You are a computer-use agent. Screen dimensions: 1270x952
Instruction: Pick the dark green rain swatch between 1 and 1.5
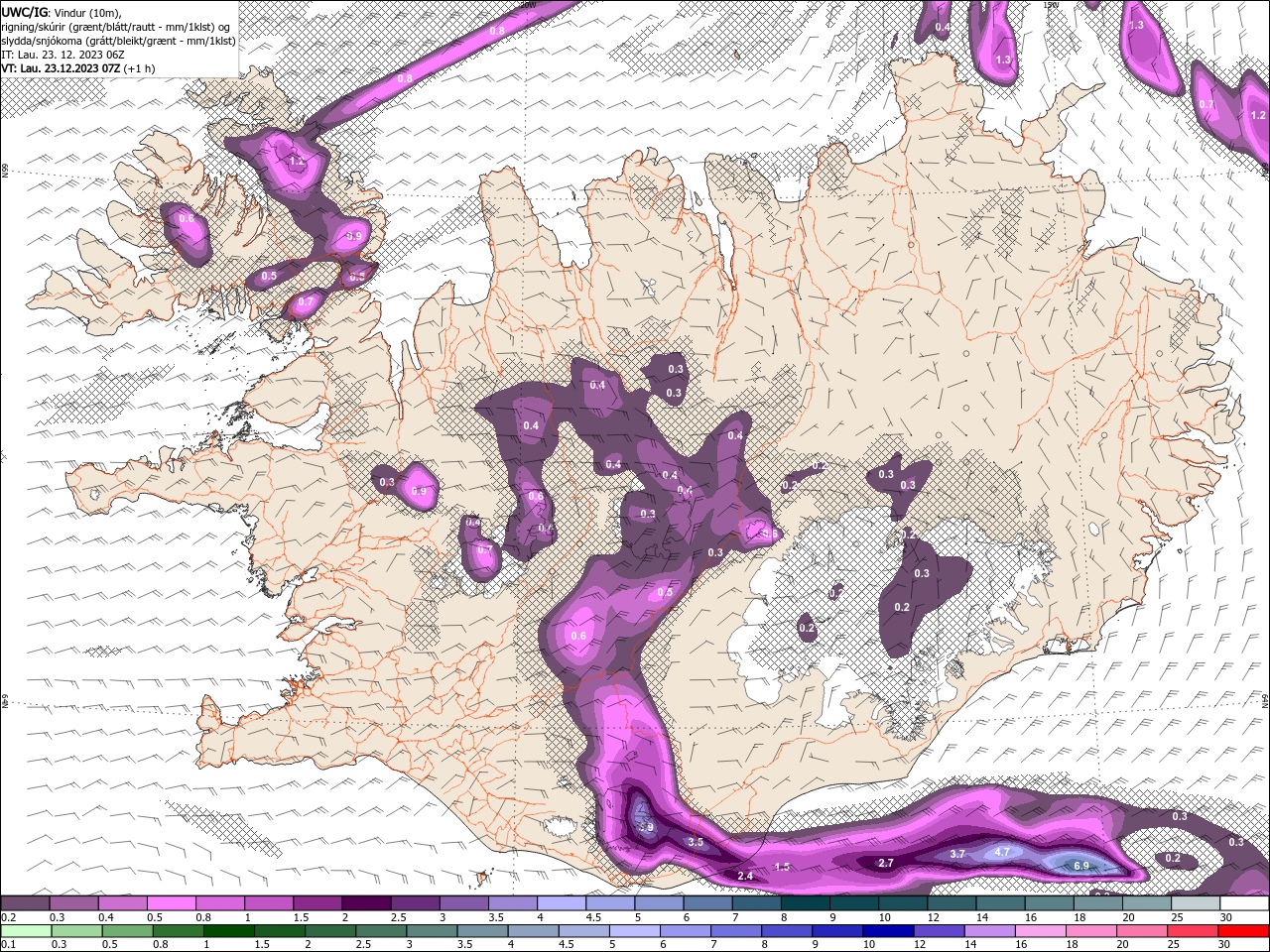[228, 931]
